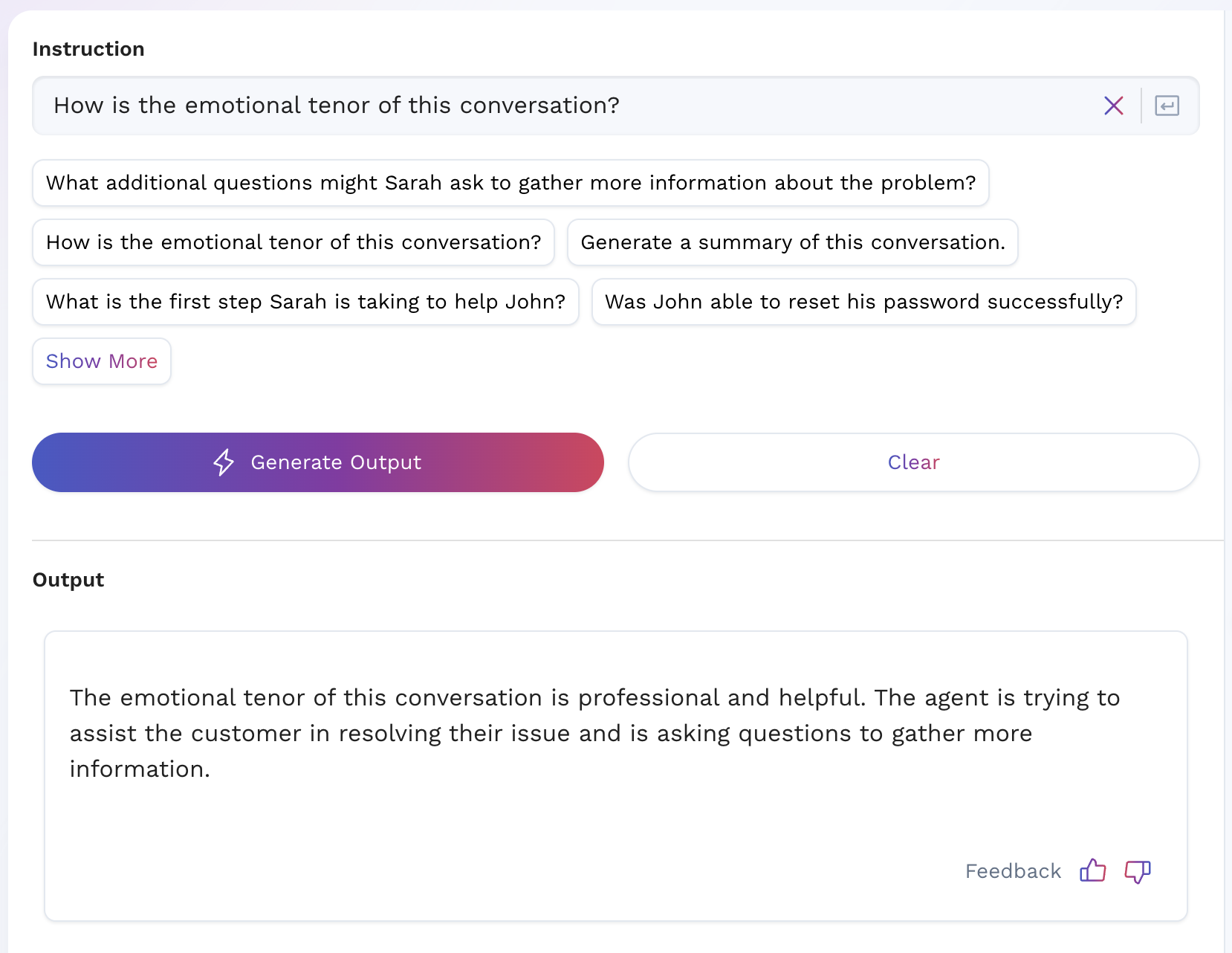Submit the instruction using the enter-arrow icon
1232x953 pixels.
click(x=1167, y=106)
